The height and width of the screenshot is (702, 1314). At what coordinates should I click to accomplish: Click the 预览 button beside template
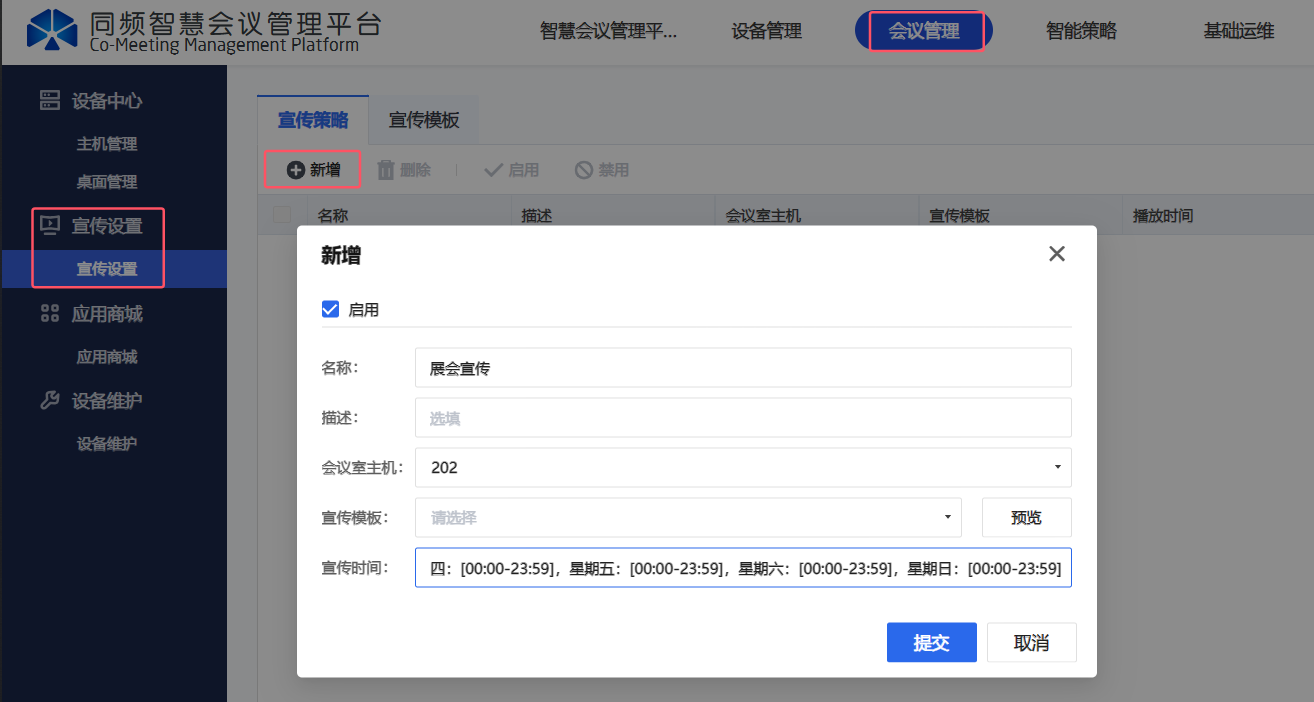point(1026,518)
